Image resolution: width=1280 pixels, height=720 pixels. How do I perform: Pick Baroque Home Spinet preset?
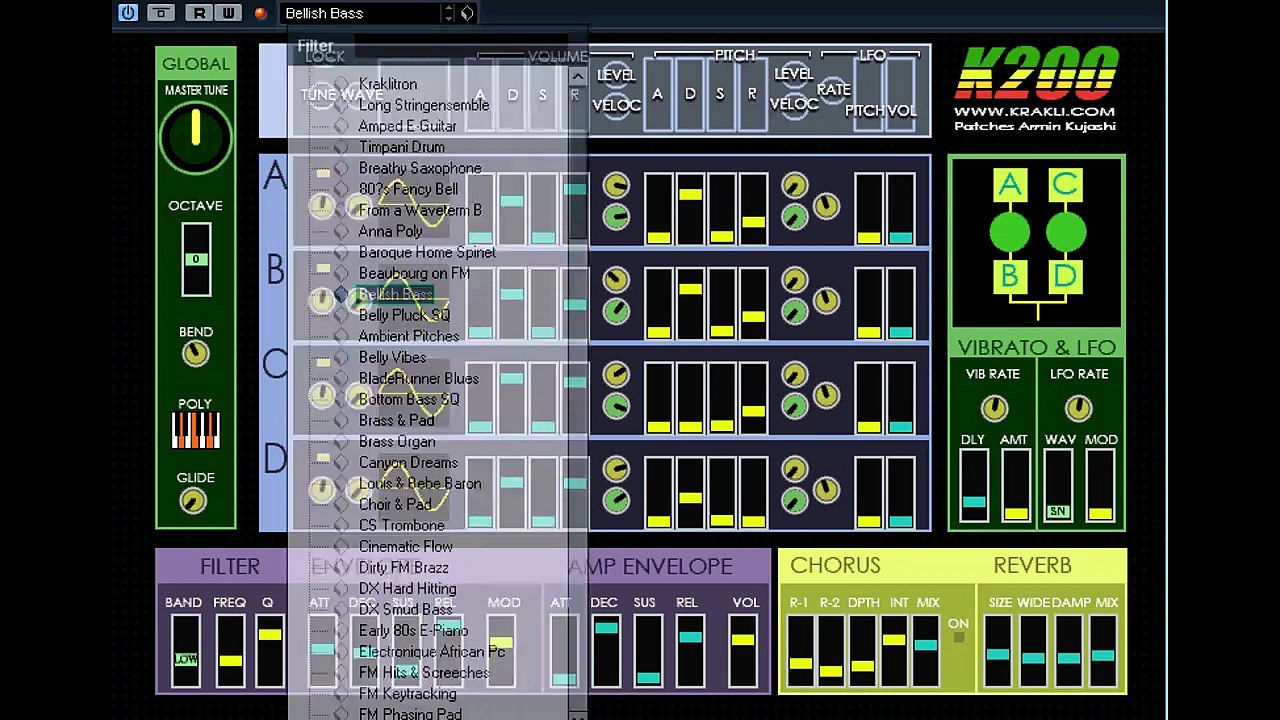[x=427, y=252]
